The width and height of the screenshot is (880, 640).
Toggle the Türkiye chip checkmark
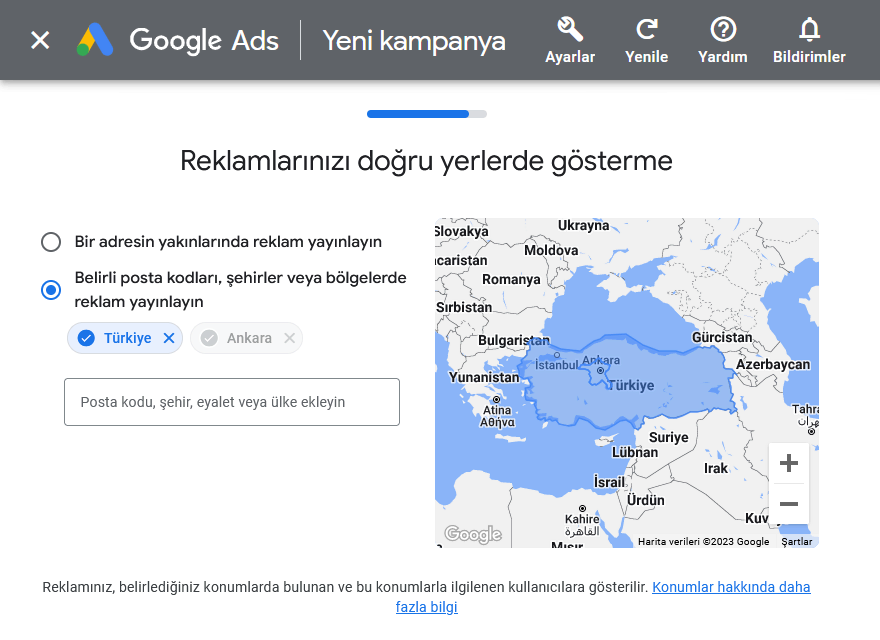coord(86,338)
